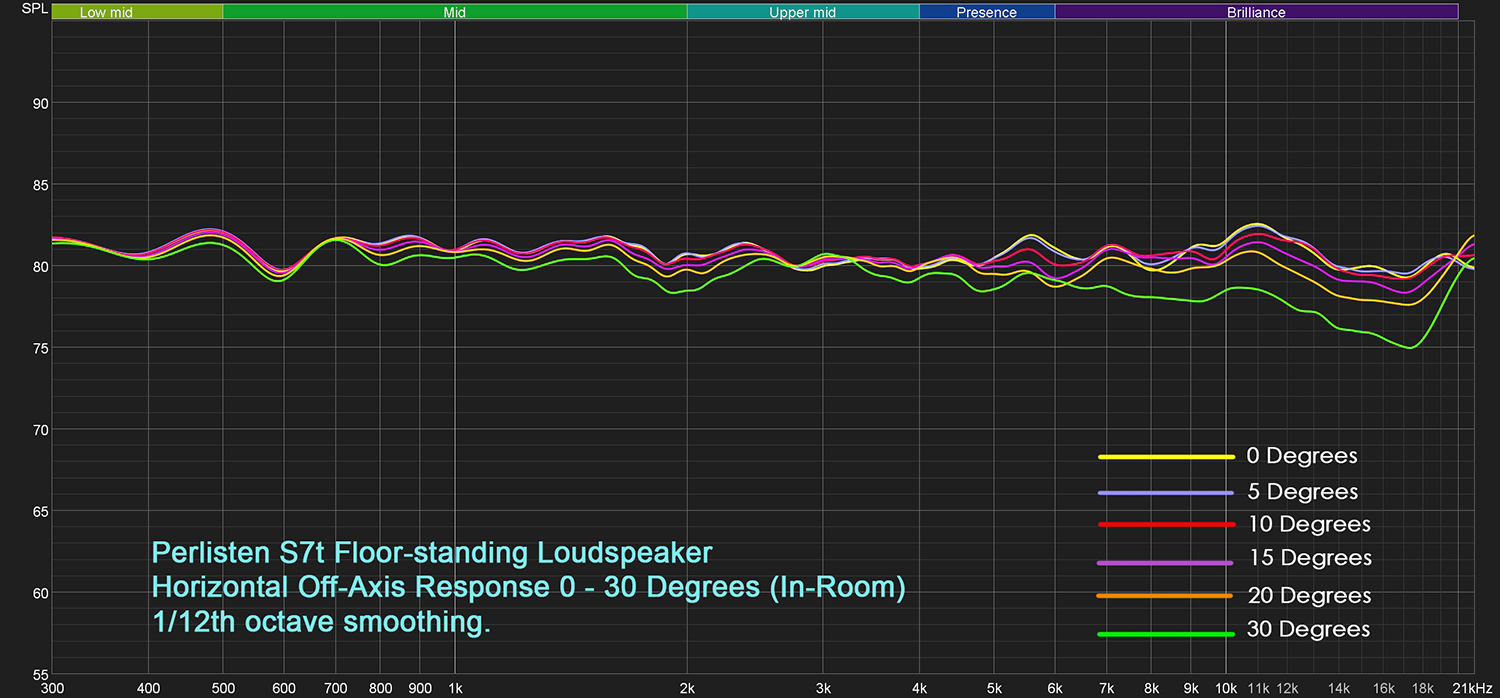The width and height of the screenshot is (1500, 698).
Task: Select the green 30 Degrees legend line
Action: coord(1165,634)
